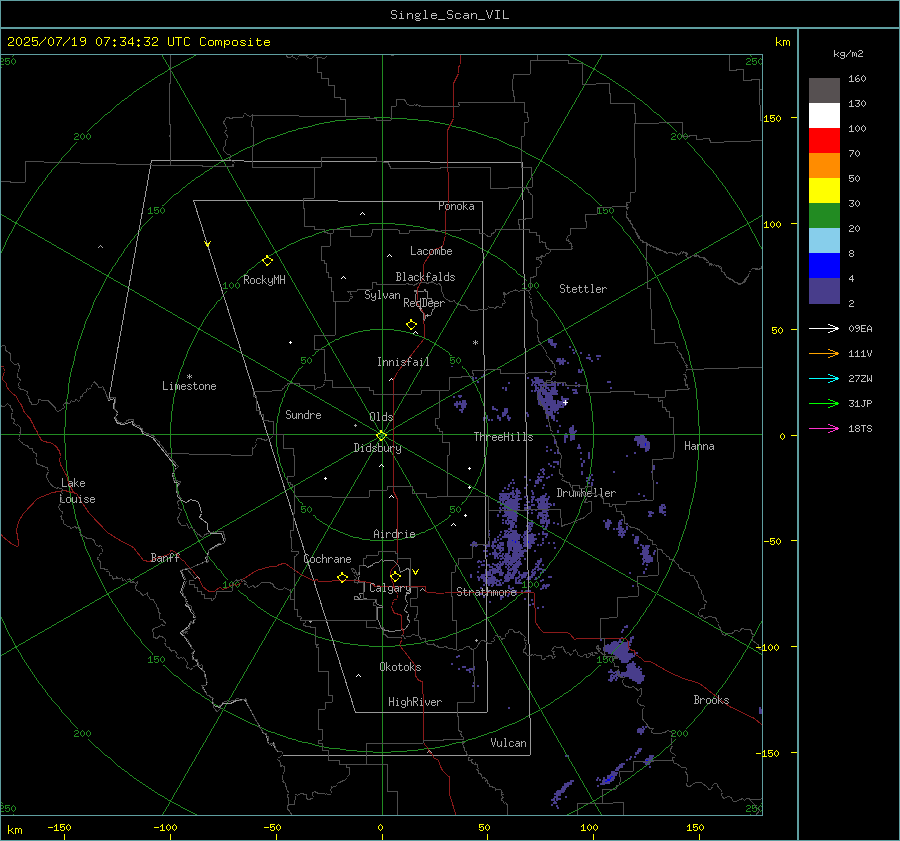This screenshot has height=841, width=900.
Task: Select the dark blue 4-8 legend color
Action: pyautogui.click(x=824, y=266)
